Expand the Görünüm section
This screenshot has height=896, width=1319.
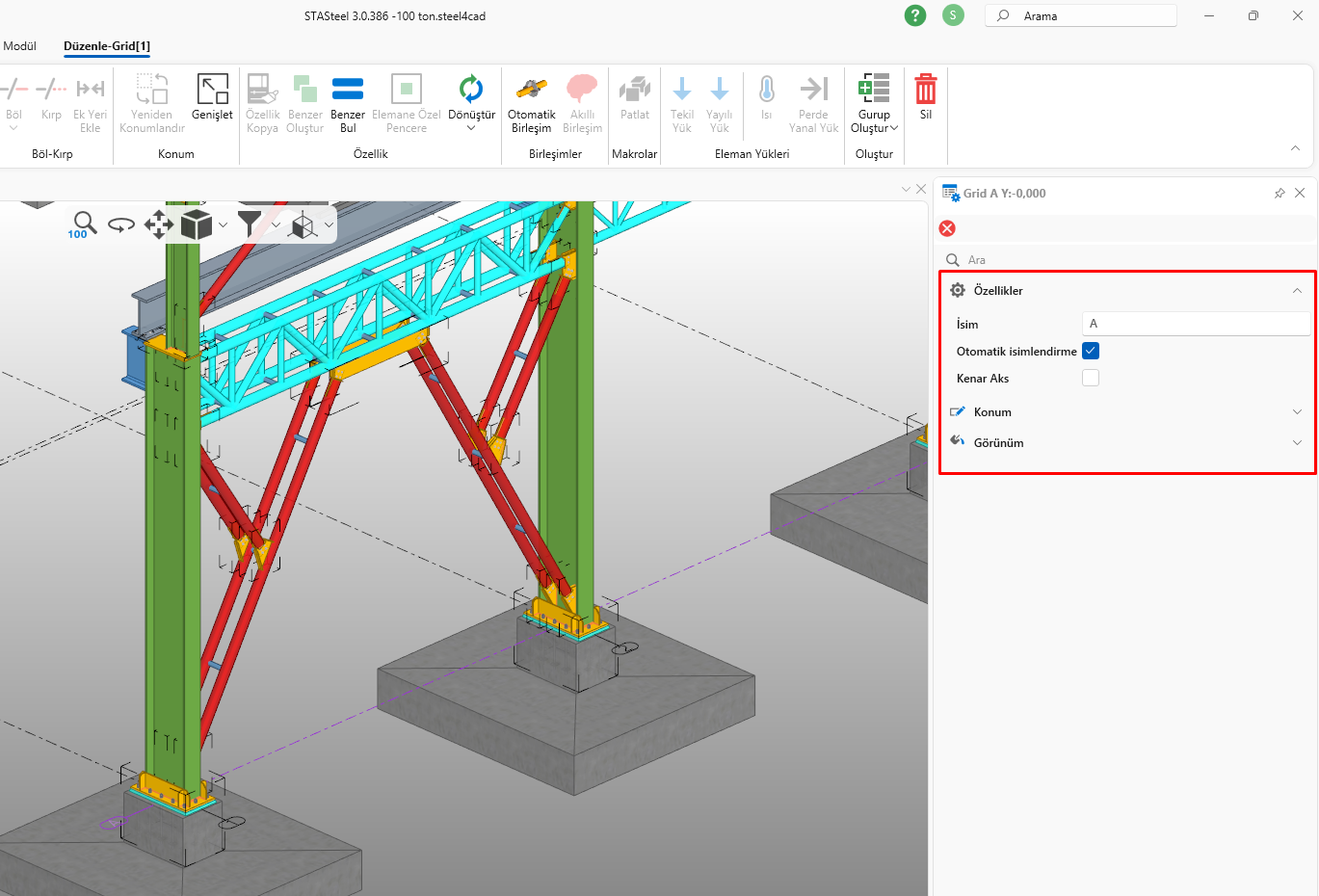[1297, 443]
